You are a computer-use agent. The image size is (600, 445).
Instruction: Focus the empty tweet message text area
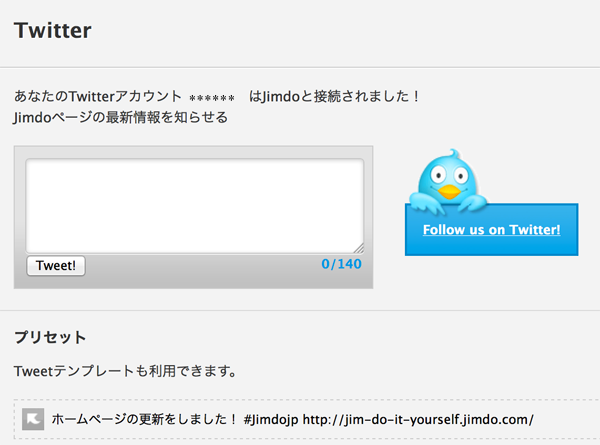click(x=194, y=206)
